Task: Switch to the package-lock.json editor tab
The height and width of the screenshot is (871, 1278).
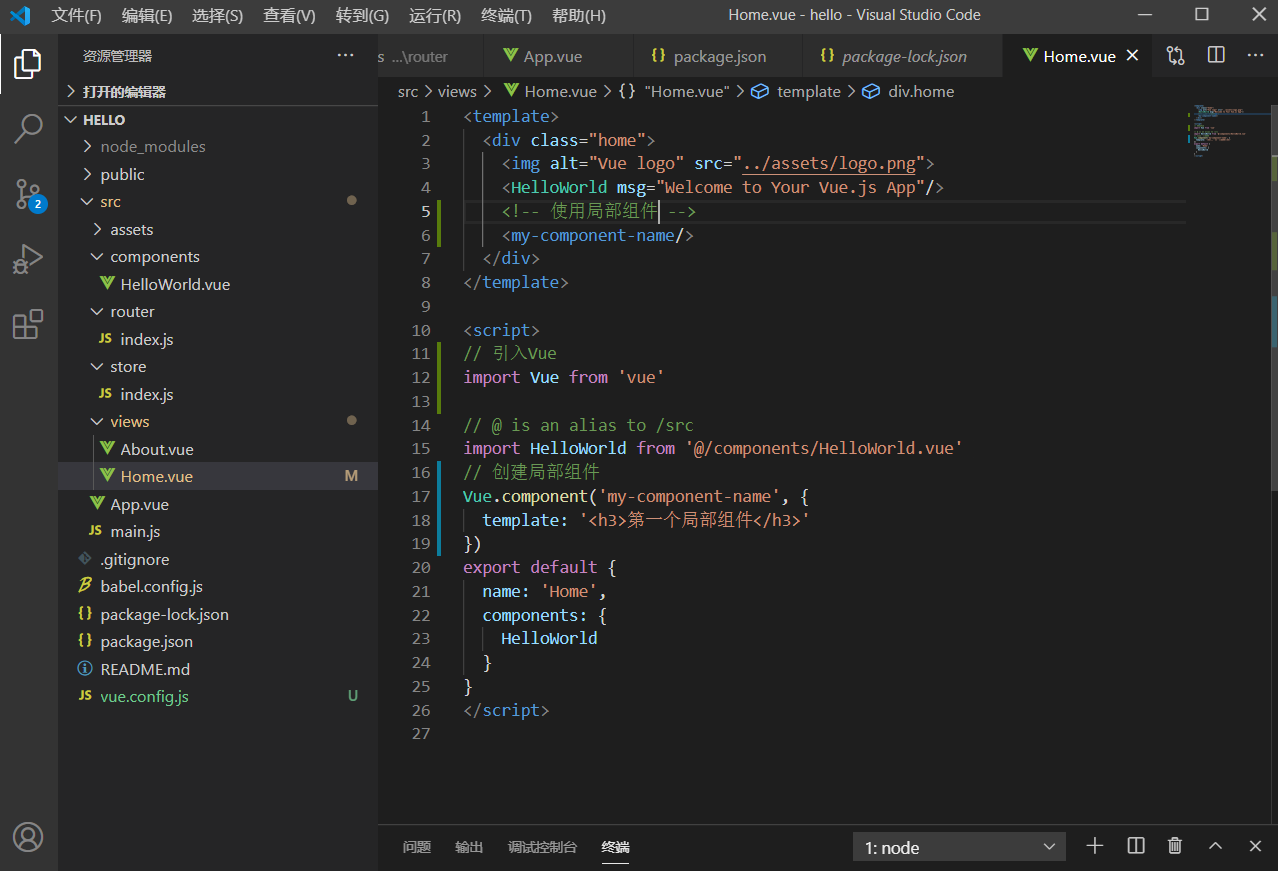Action: pos(901,56)
